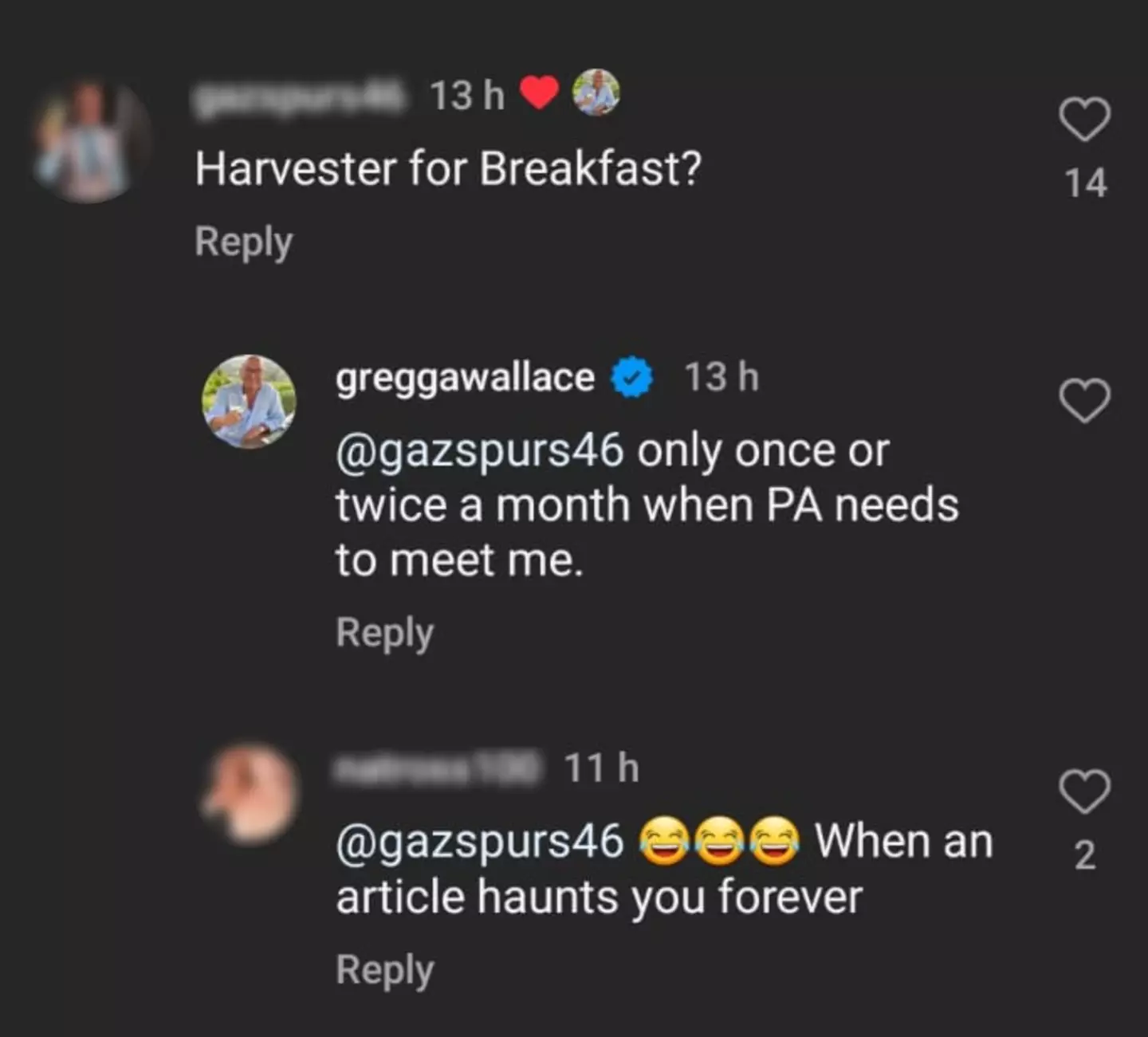This screenshot has width=1148, height=1037.
Task: Open the 14 likes count
Action: [1087, 184]
